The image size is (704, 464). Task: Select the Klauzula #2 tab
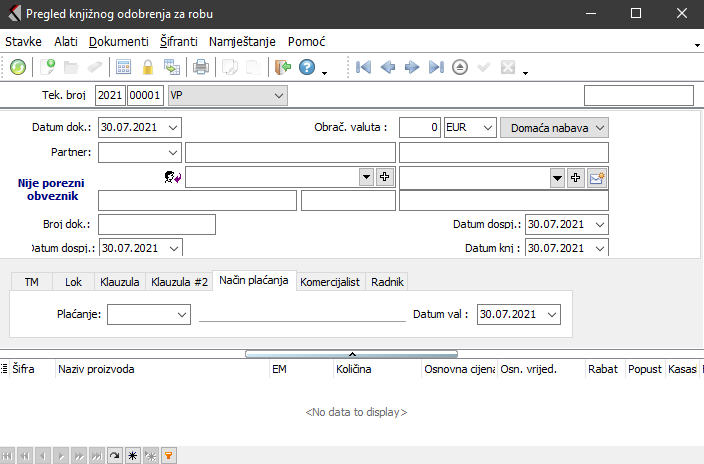pos(179,282)
